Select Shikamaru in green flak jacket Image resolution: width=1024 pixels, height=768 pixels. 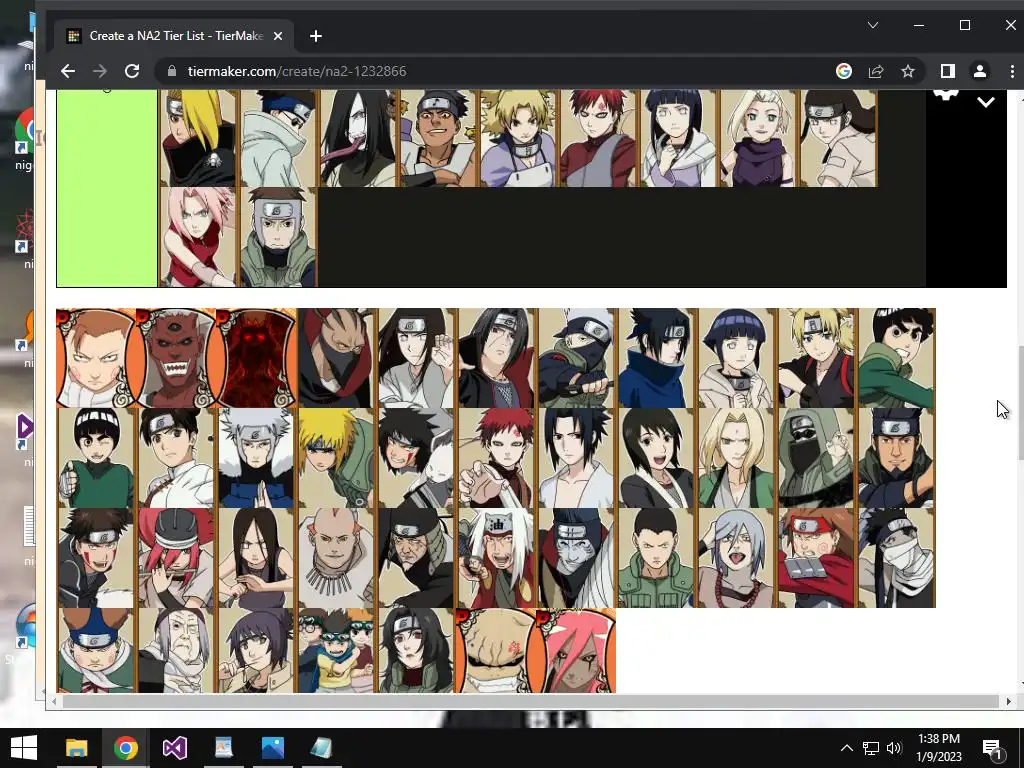(656, 558)
